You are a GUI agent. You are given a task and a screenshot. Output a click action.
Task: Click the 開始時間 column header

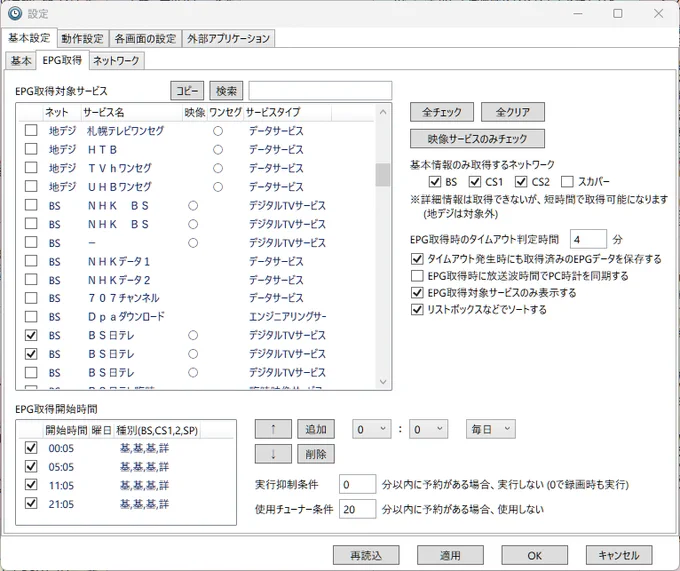66,430
